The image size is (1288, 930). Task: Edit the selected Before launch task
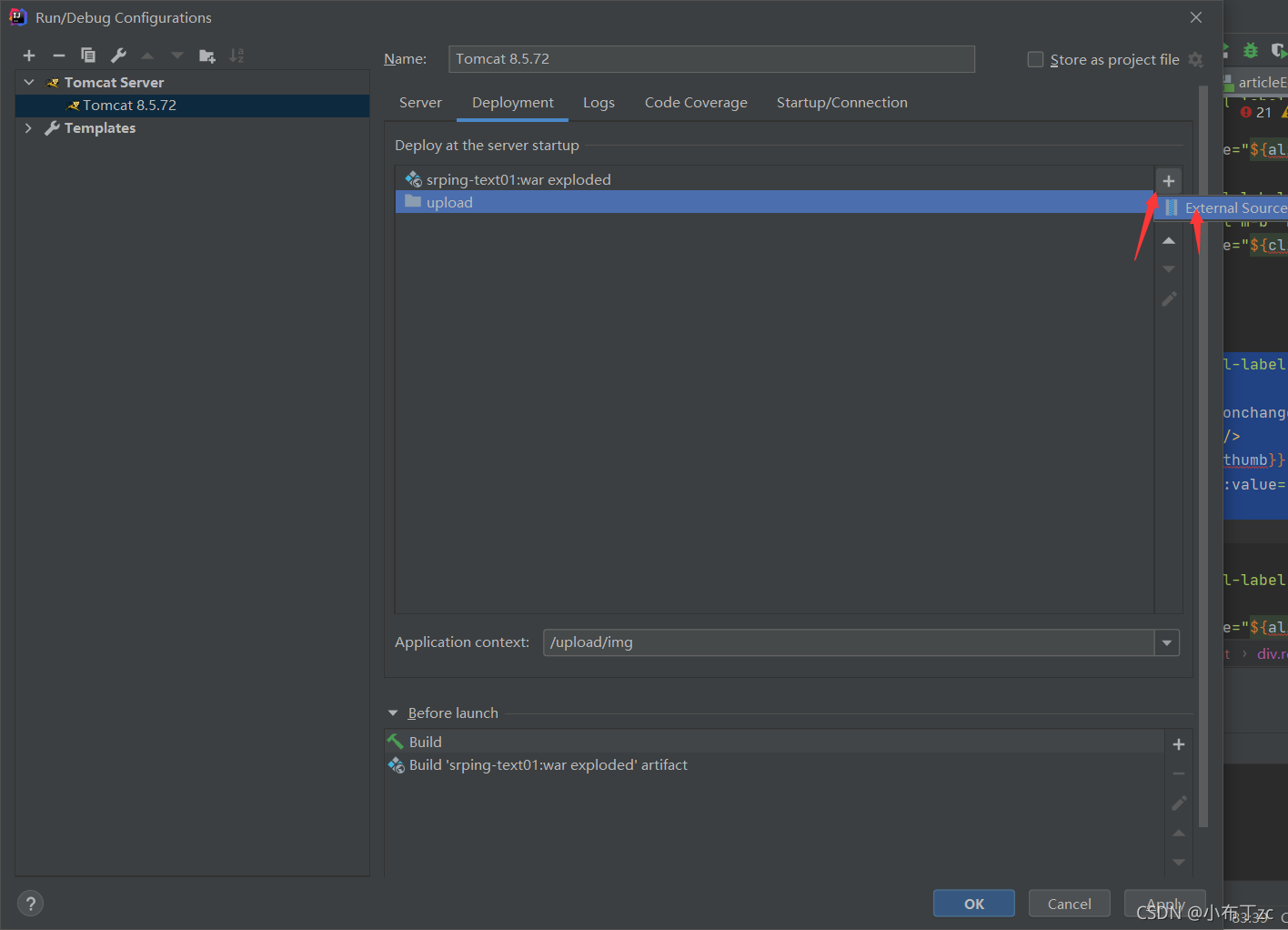(1179, 803)
